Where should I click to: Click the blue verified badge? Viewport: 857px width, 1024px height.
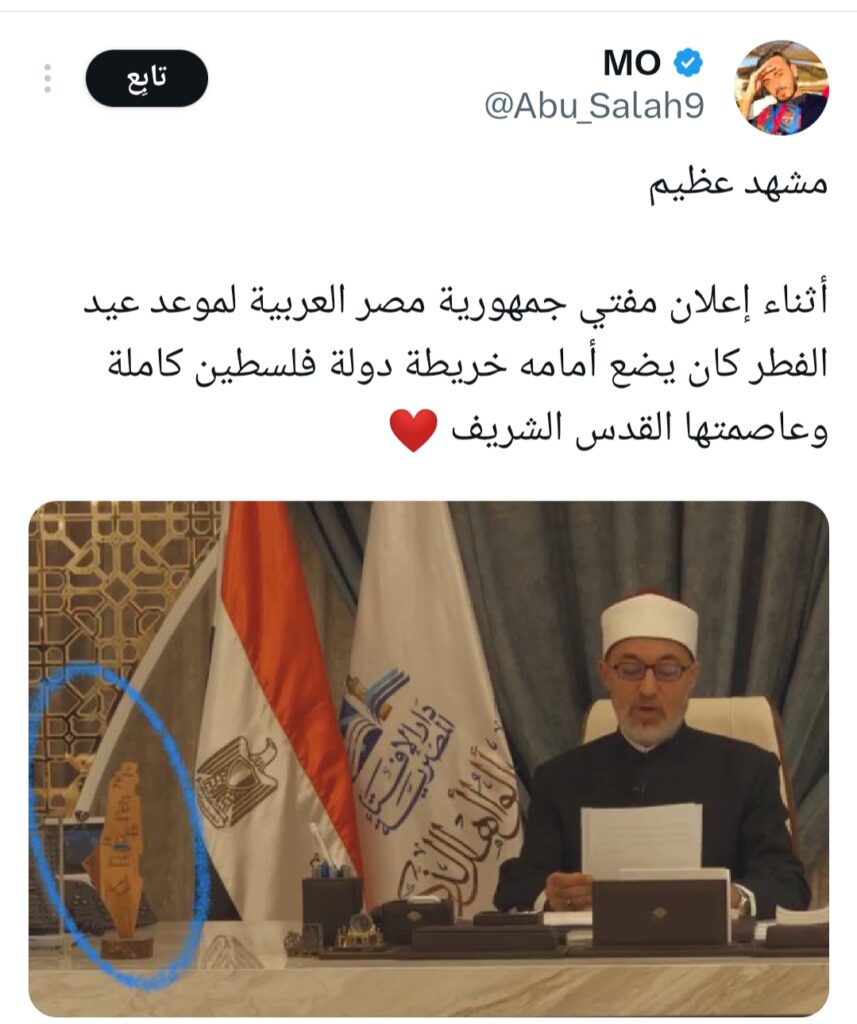pyautogui.click(x=688, y=63)
